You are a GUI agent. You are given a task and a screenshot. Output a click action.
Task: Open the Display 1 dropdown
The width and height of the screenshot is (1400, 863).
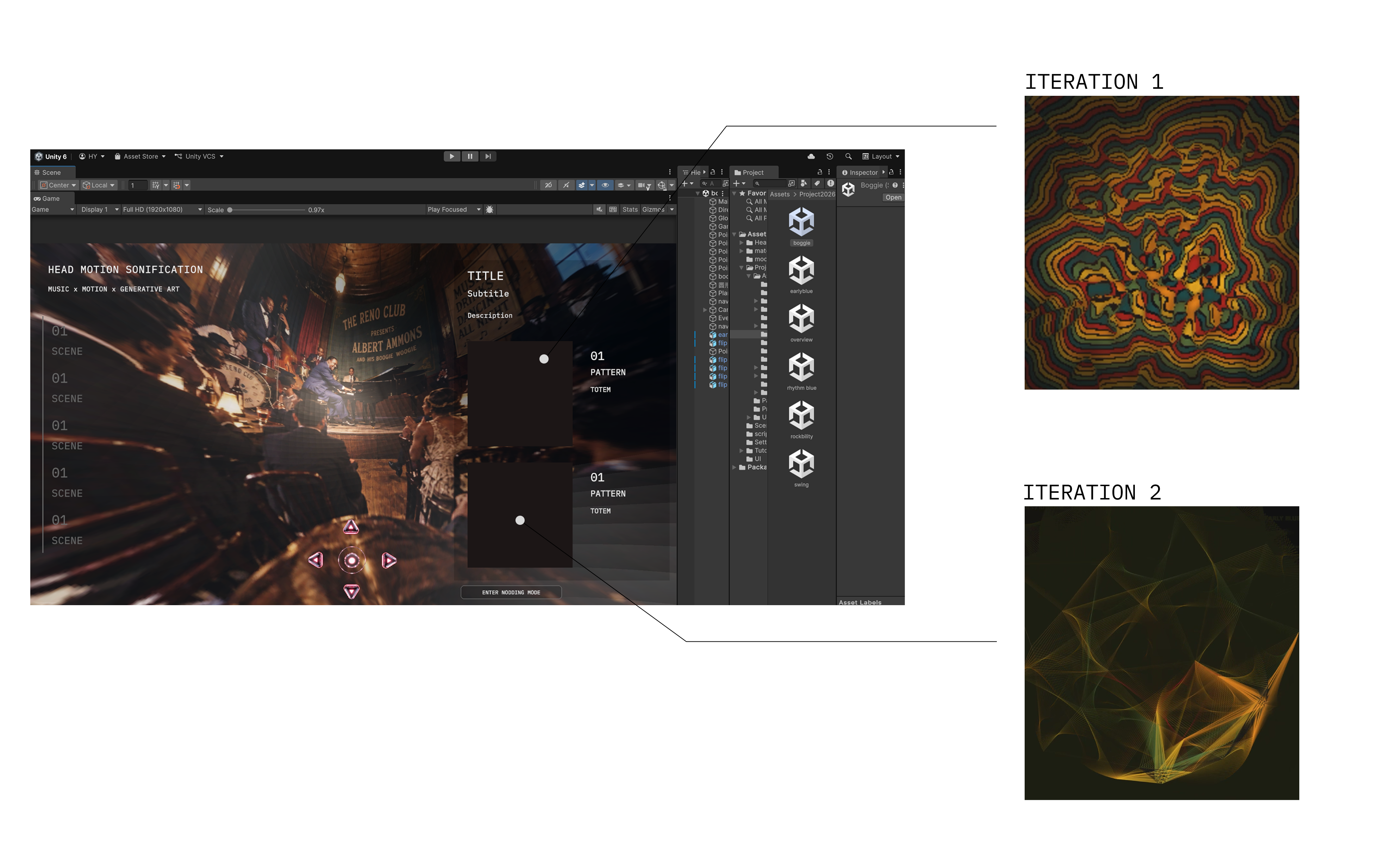(x=99, y=210)
